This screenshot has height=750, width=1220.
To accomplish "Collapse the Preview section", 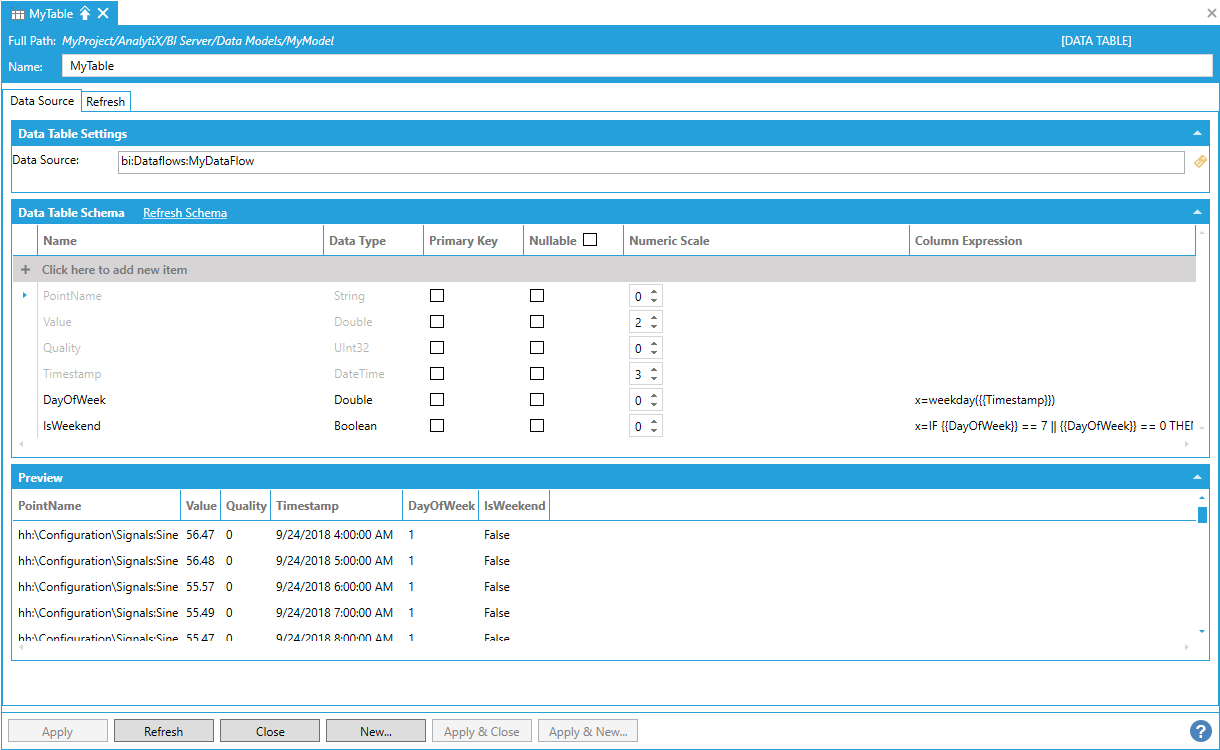I will [1197, 478].
